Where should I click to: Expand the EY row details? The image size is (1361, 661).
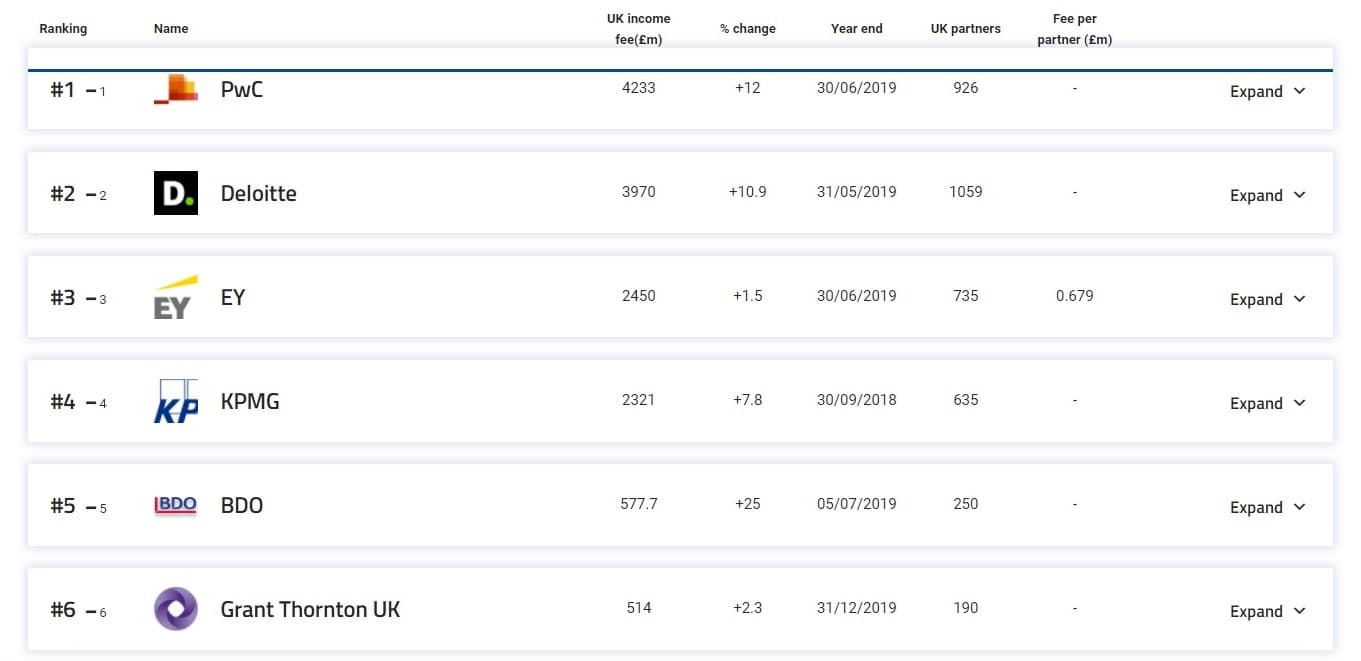tap(1268, 299)
